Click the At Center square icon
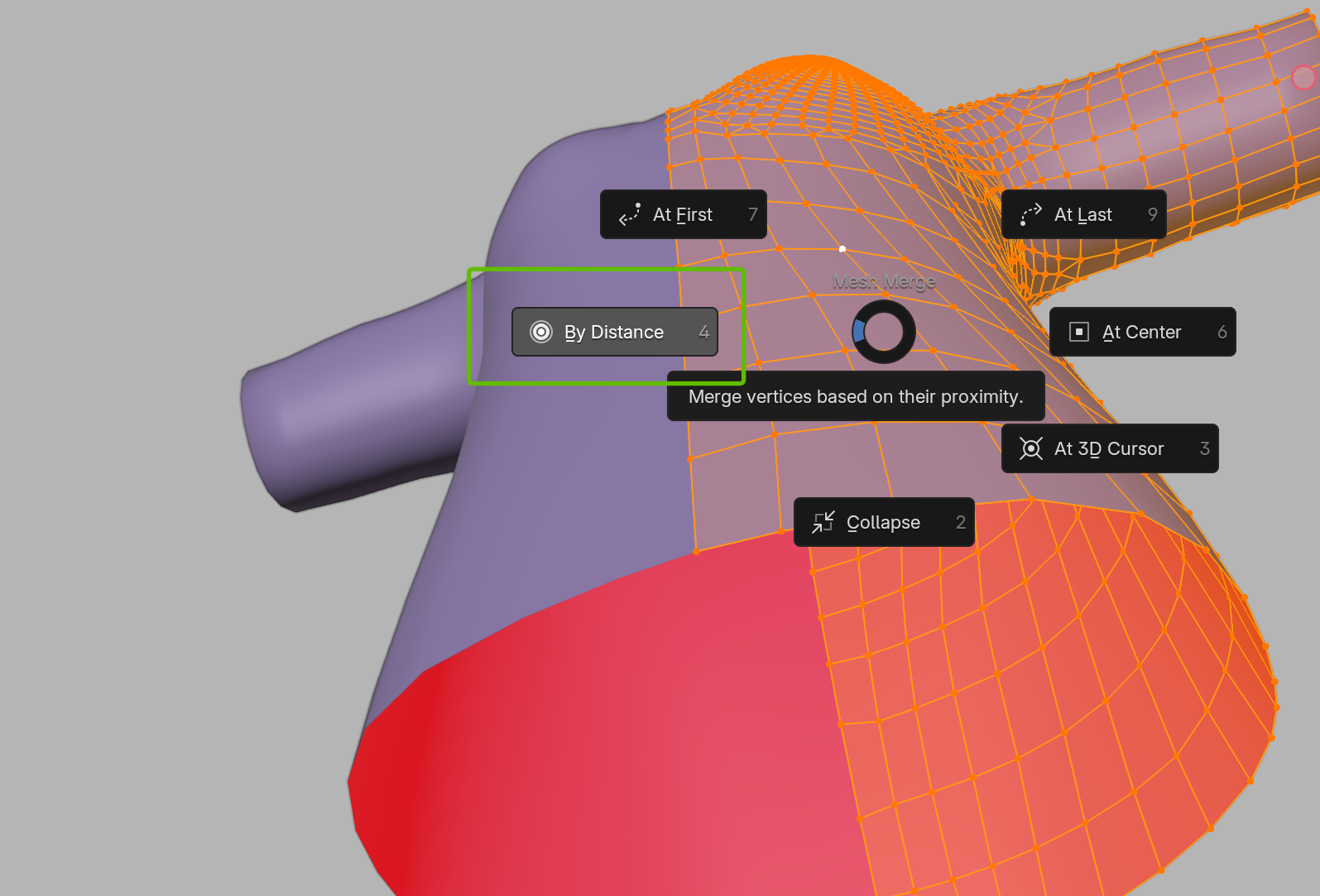The width and height of the screenshot is (1320, 896). click(x=1079, y=332)
